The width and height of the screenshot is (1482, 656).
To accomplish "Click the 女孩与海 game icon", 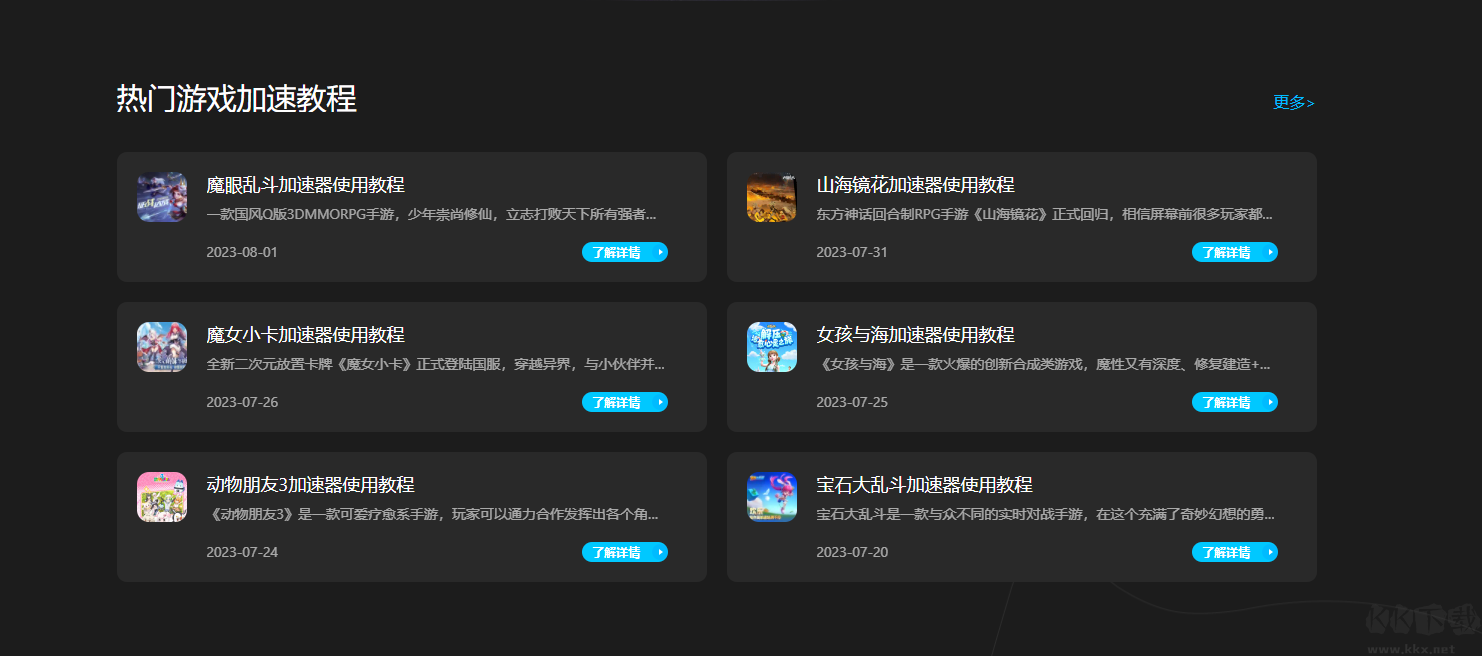I will (771, 347).
